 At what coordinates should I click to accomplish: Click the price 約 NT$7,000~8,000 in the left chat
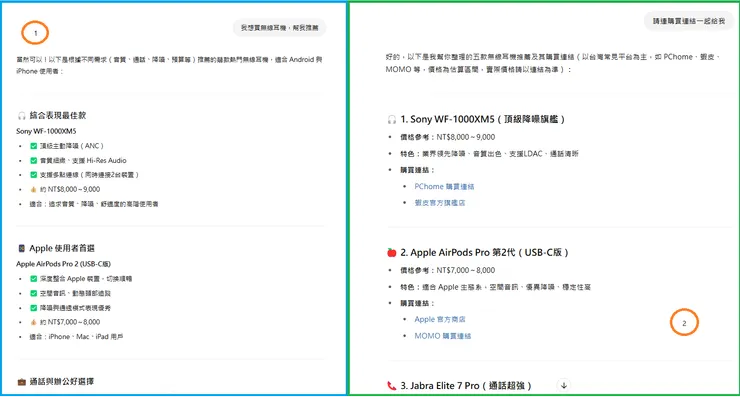[x=70, y=322]
